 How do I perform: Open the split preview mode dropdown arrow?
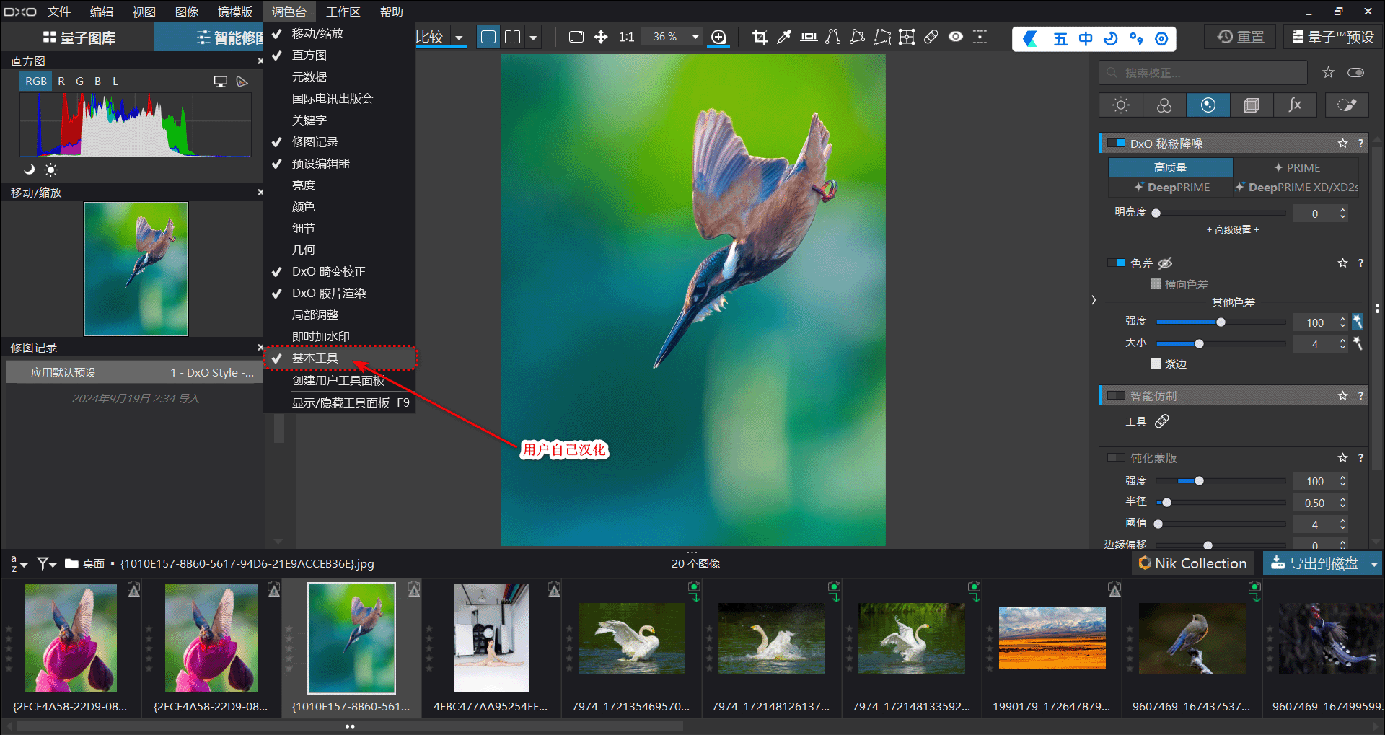(x=534, y=37)
